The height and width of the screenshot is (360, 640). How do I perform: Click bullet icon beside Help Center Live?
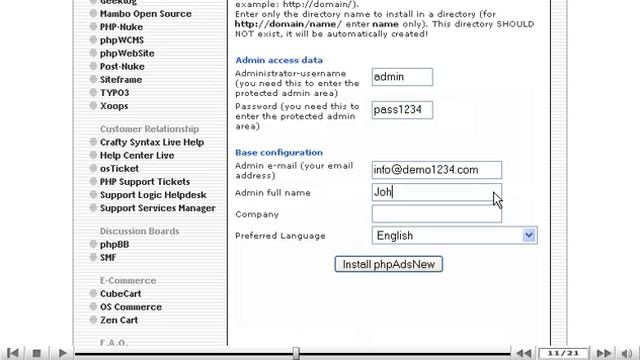pyautogui.click(x=93, y=155)
